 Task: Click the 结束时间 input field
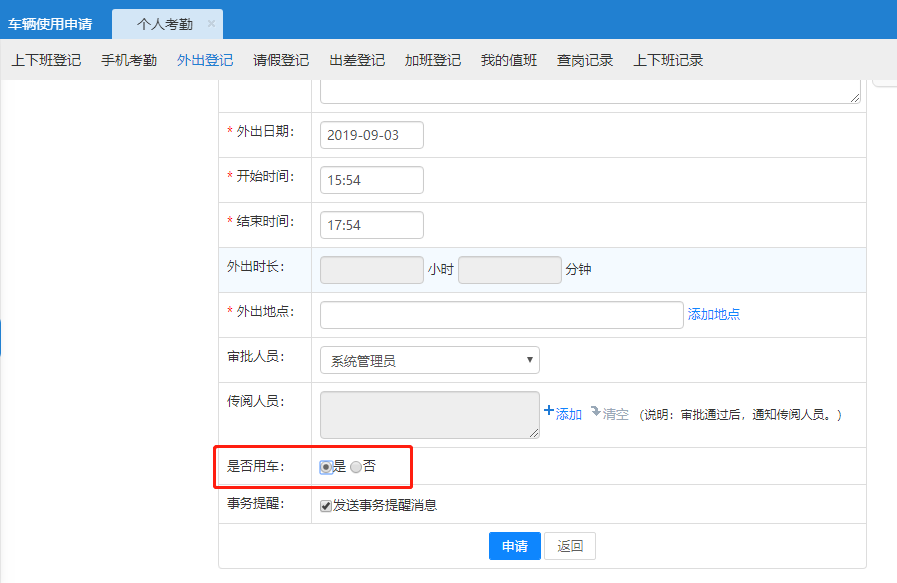point(372,225)
